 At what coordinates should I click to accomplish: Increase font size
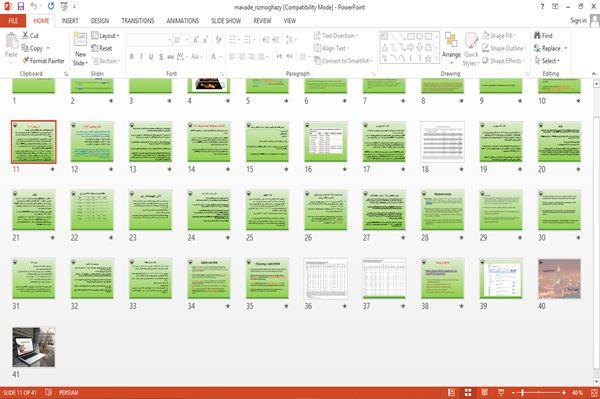click(196, 40)
